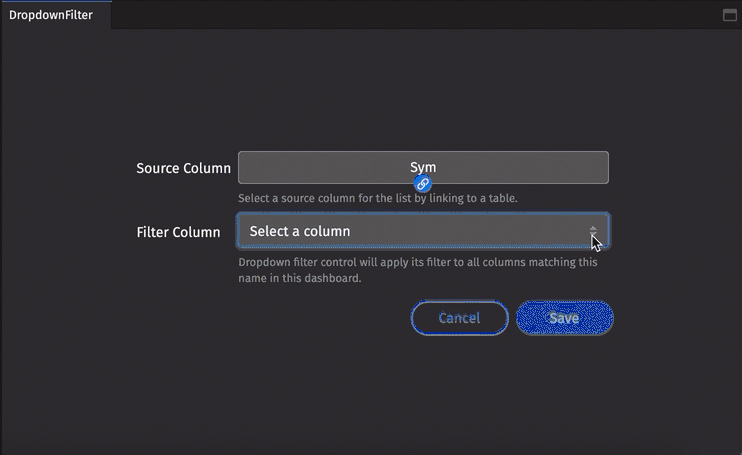Screen dimensions: 742x455
Task: Click the Filter Column label
Action: tap(178, 232)
